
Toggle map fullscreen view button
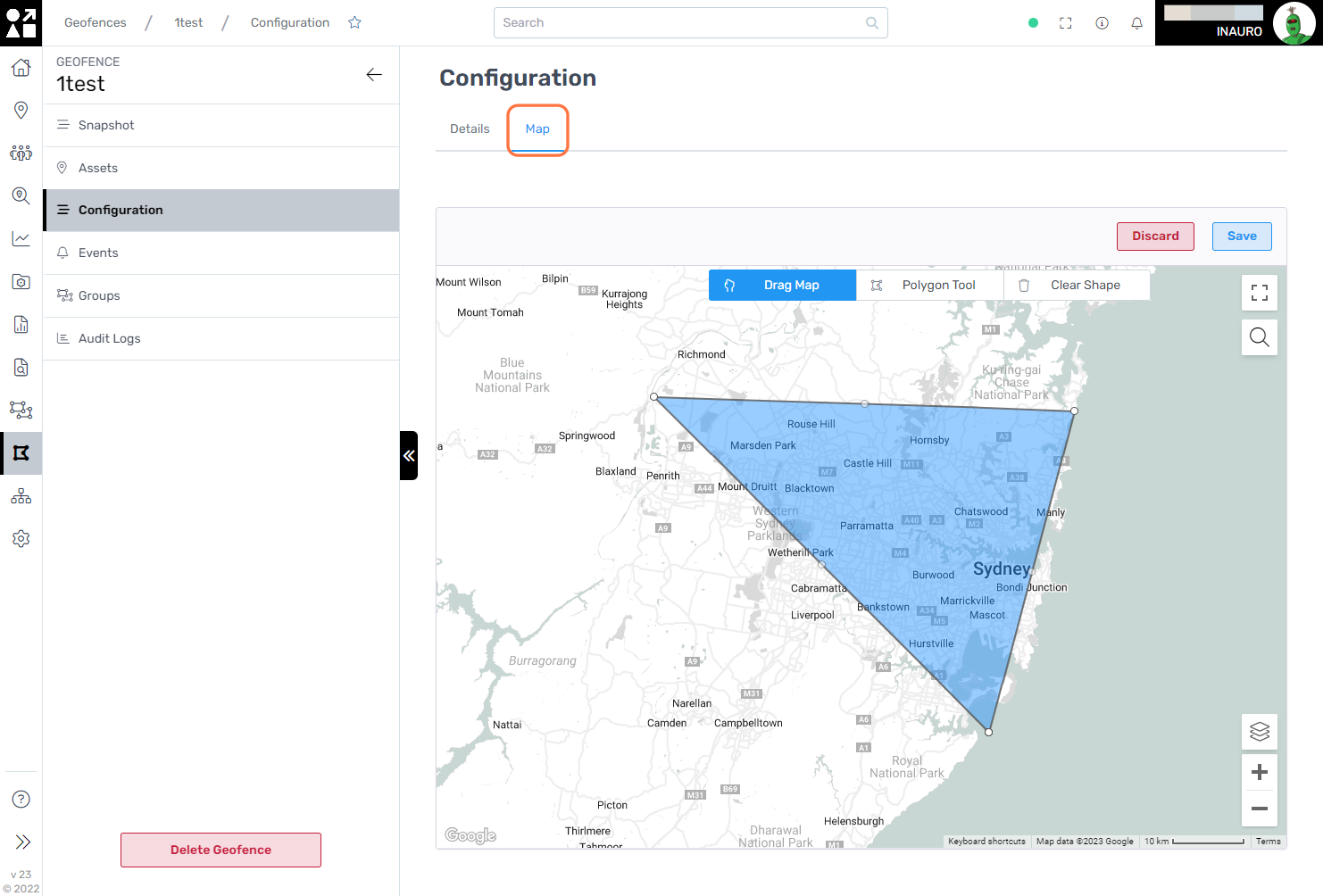click(1260, 293)
